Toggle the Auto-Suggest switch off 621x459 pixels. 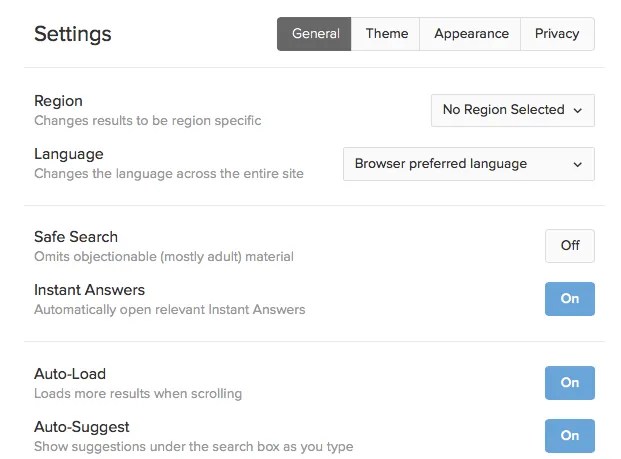(x=569, y=436)
